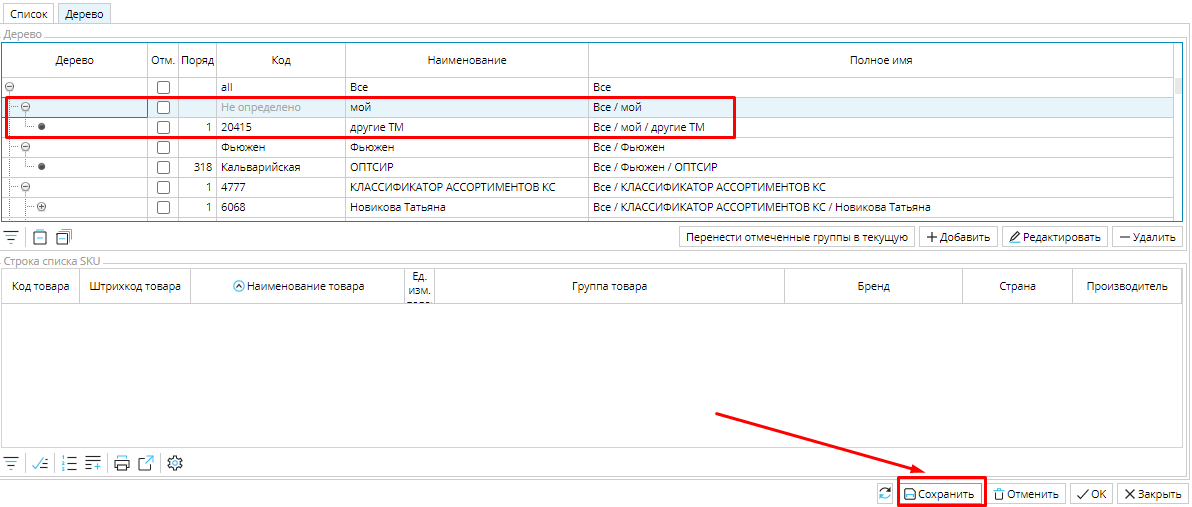The height and width of the screenshot is (507, 1192).
Task: Open the settings gear in the SKU toolbar
Action: pos(176,463)
